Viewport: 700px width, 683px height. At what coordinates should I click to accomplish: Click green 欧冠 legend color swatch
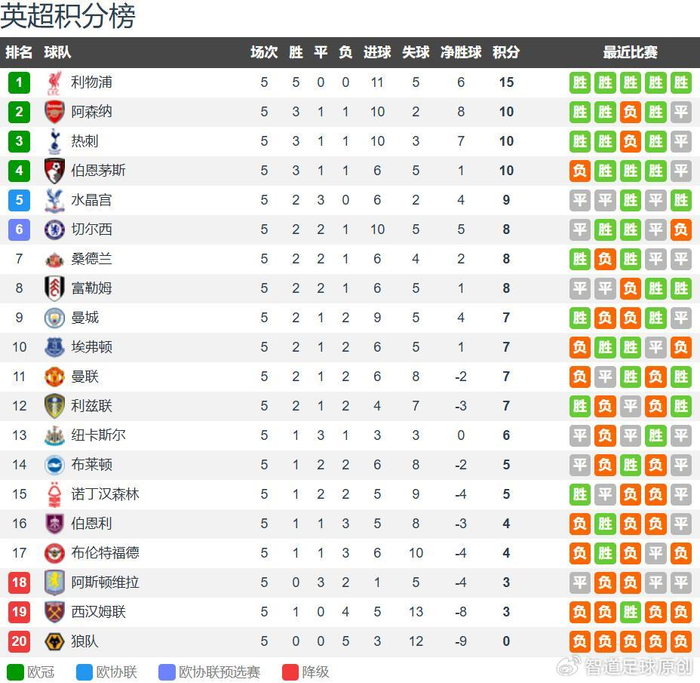pyautogui.click(x=15, y=672)
